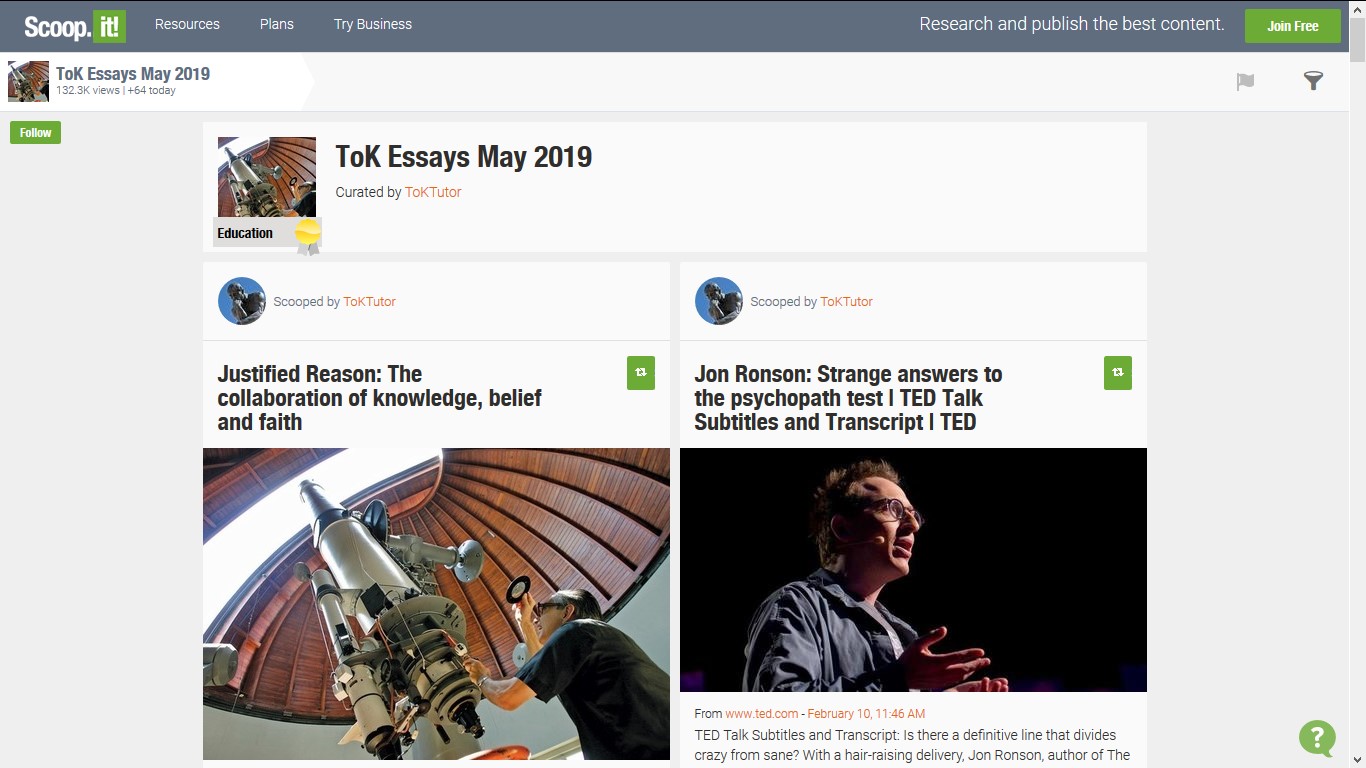Click the Join Free button
The image size is (1366, 768).
point(1293,26)
